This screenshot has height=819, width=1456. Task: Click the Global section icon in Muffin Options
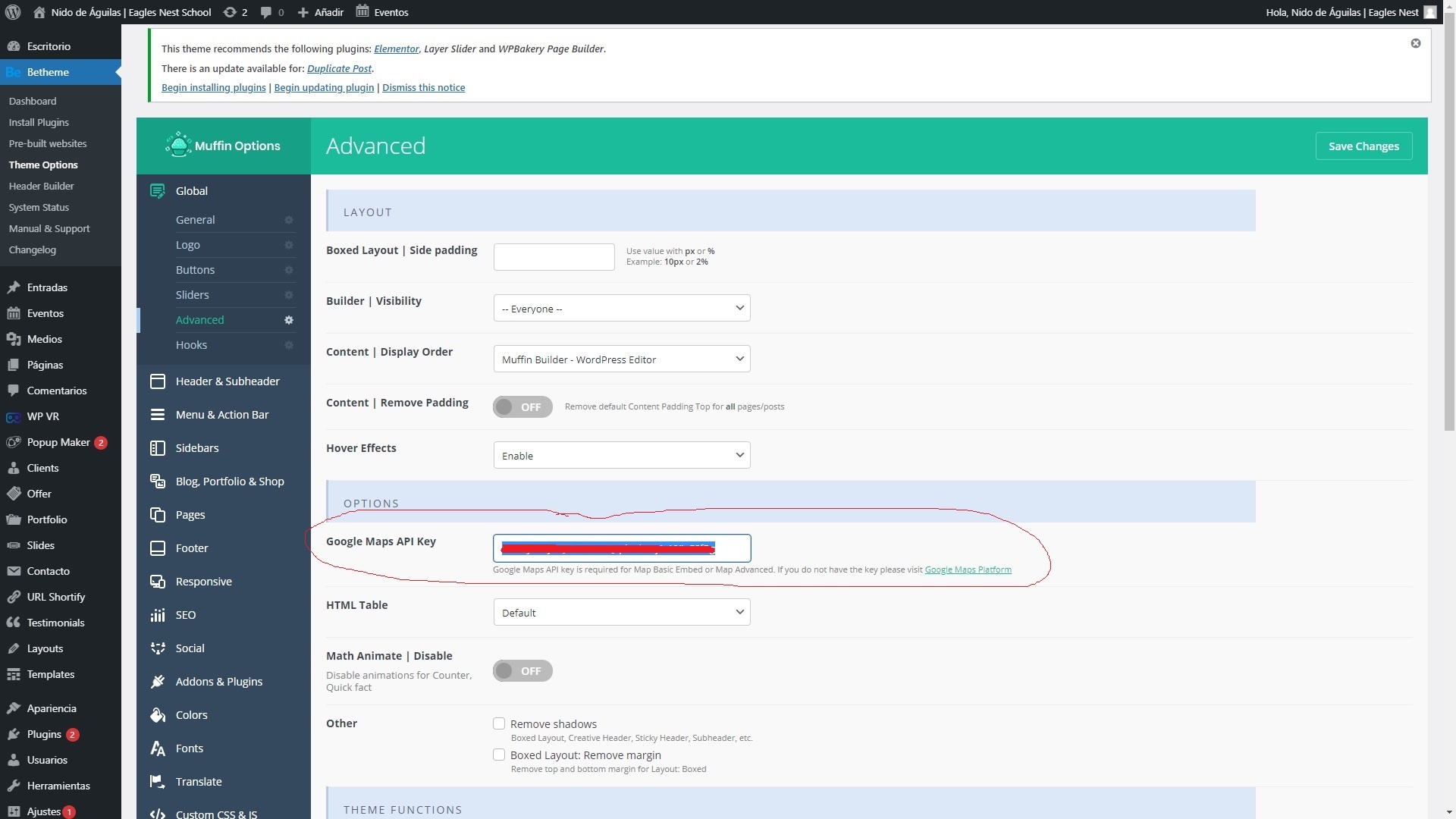click(x=158, y=191)
